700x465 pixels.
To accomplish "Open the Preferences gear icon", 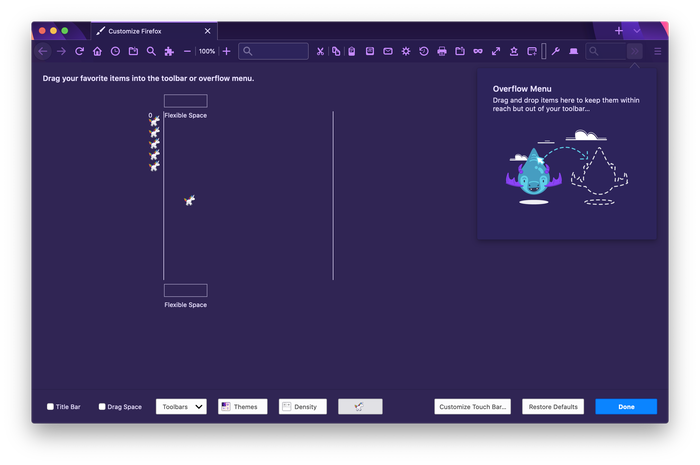I will tap(406, 51).
